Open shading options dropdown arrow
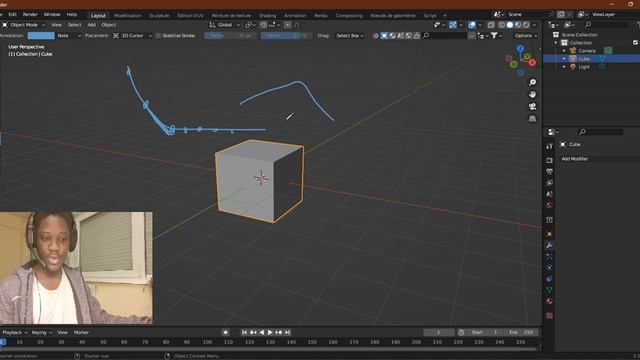The width and height of the screenshot is (640, 360). pos(534,25)
